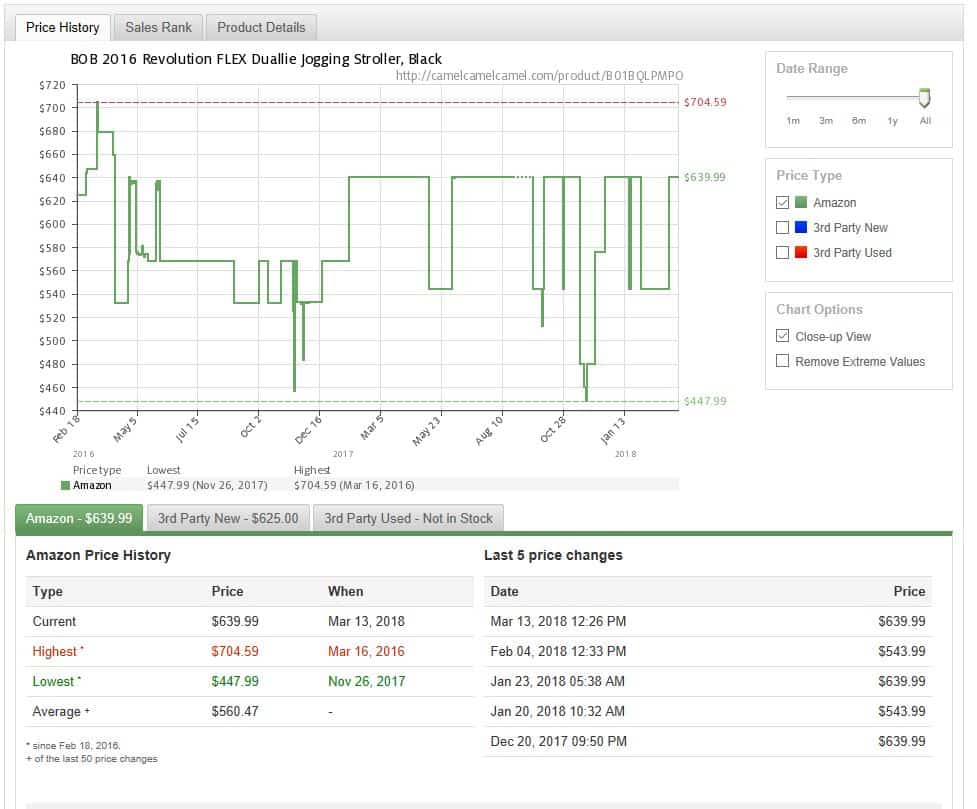Set date range to 1m
The image size is (977, 809).
793,120
